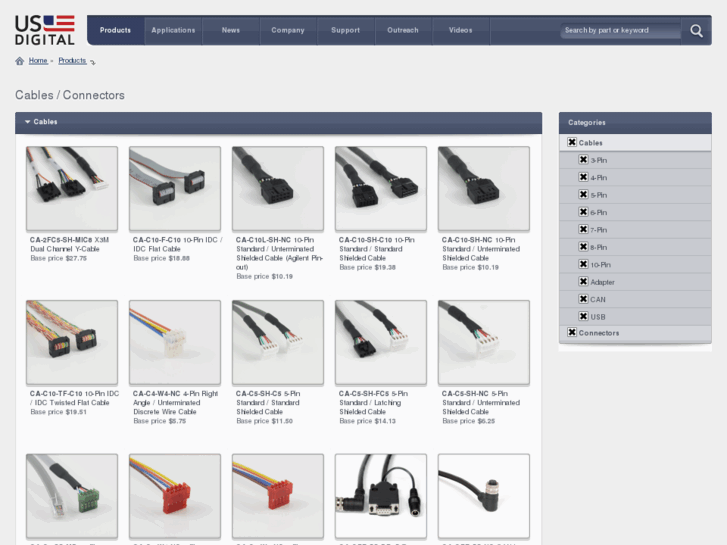Select 'Base price $19.38' text
The height and width of the screenshot is (545, 727).
[x=367, y=268]
